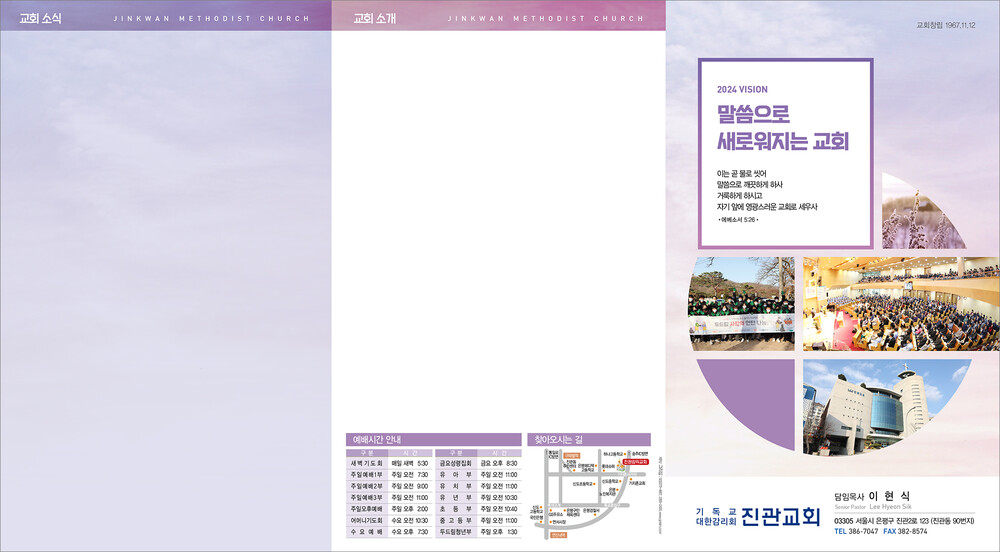
Task: Click the 2024 VISION label
Action: point(742,89)
